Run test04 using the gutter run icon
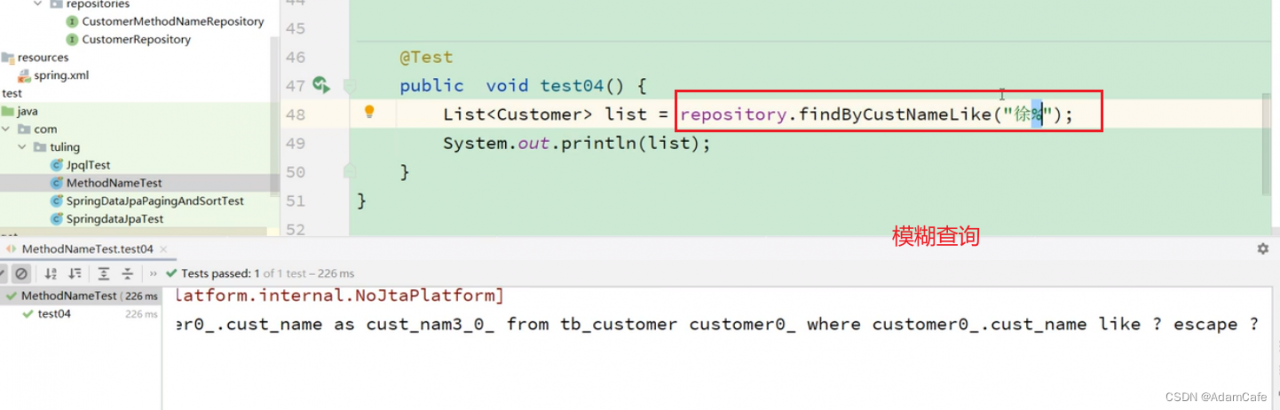This screenshot has width=1280, height=410. (x=321, y=85)
